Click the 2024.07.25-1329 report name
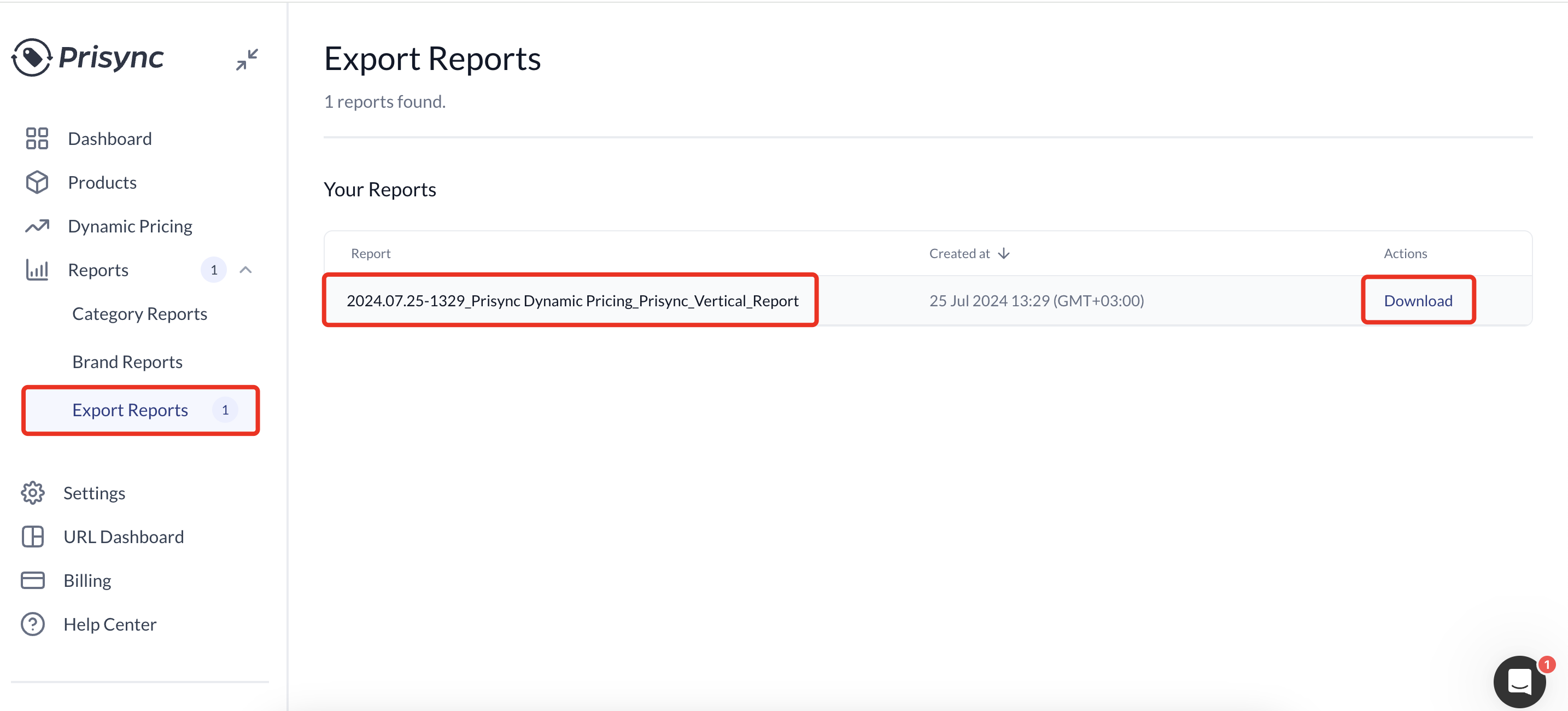Screen dimensions: 1568x711 [572, 300]
